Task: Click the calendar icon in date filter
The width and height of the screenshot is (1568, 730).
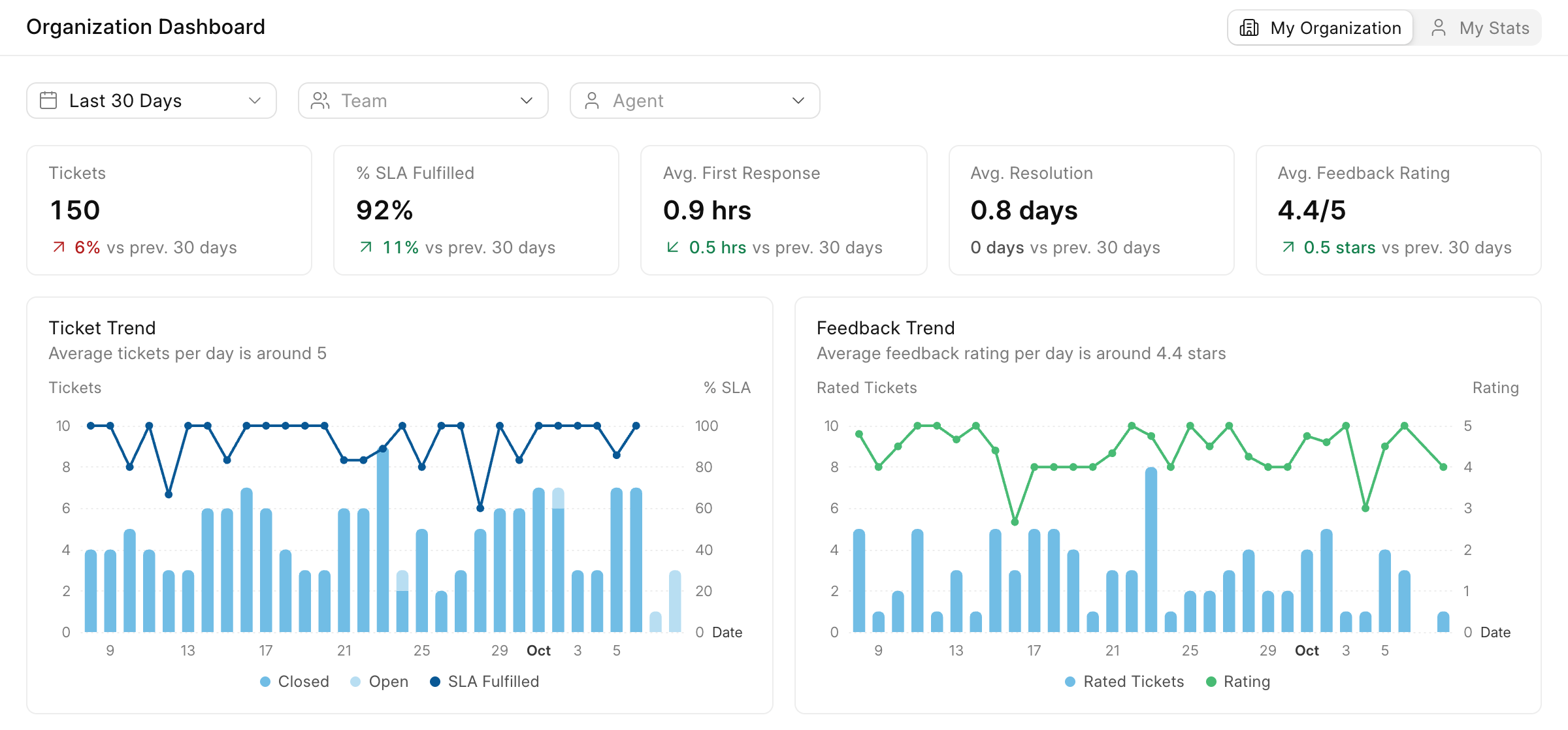Action: tap(48, 101)
